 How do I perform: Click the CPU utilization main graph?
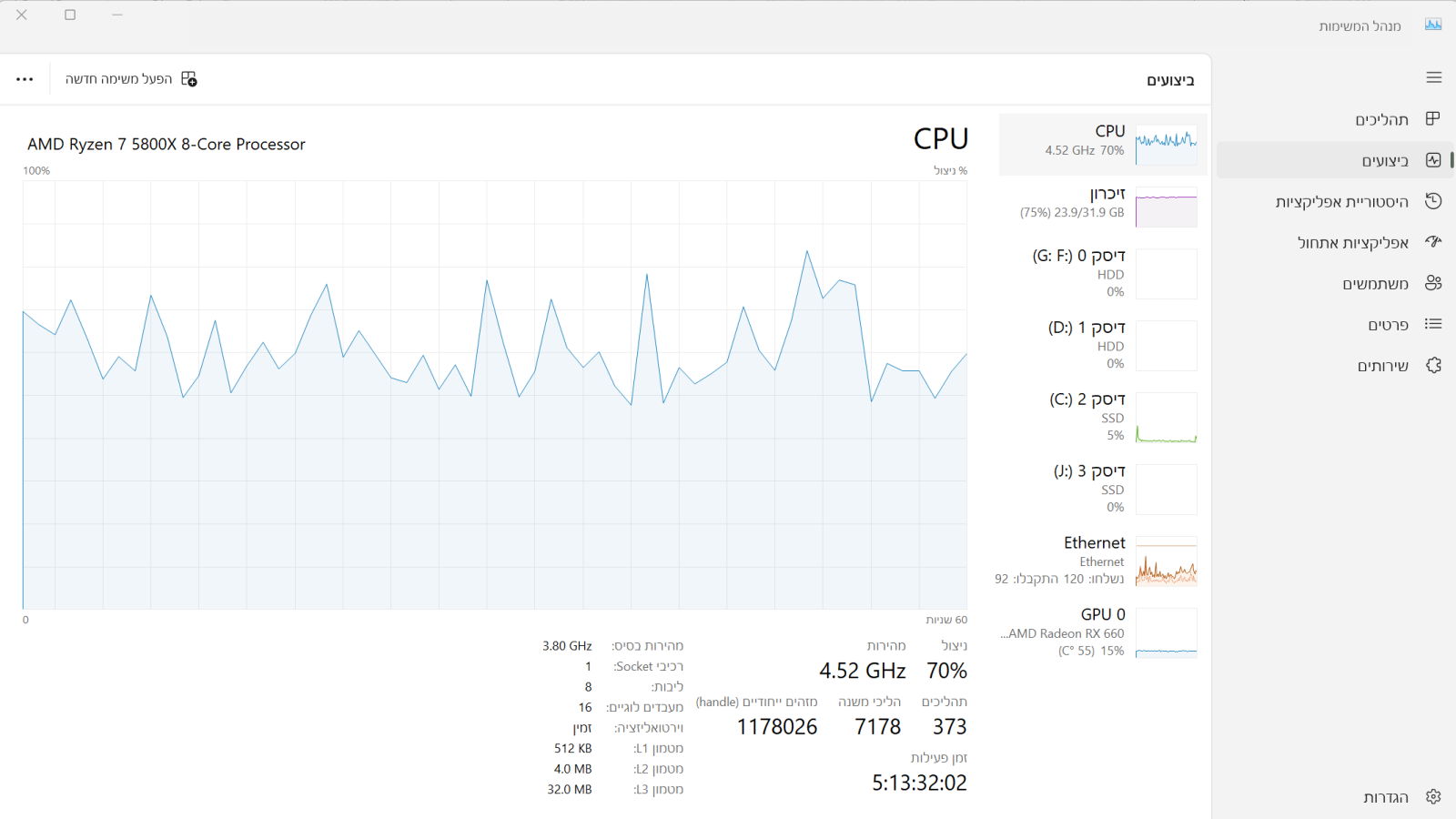(x=495, y=395)
